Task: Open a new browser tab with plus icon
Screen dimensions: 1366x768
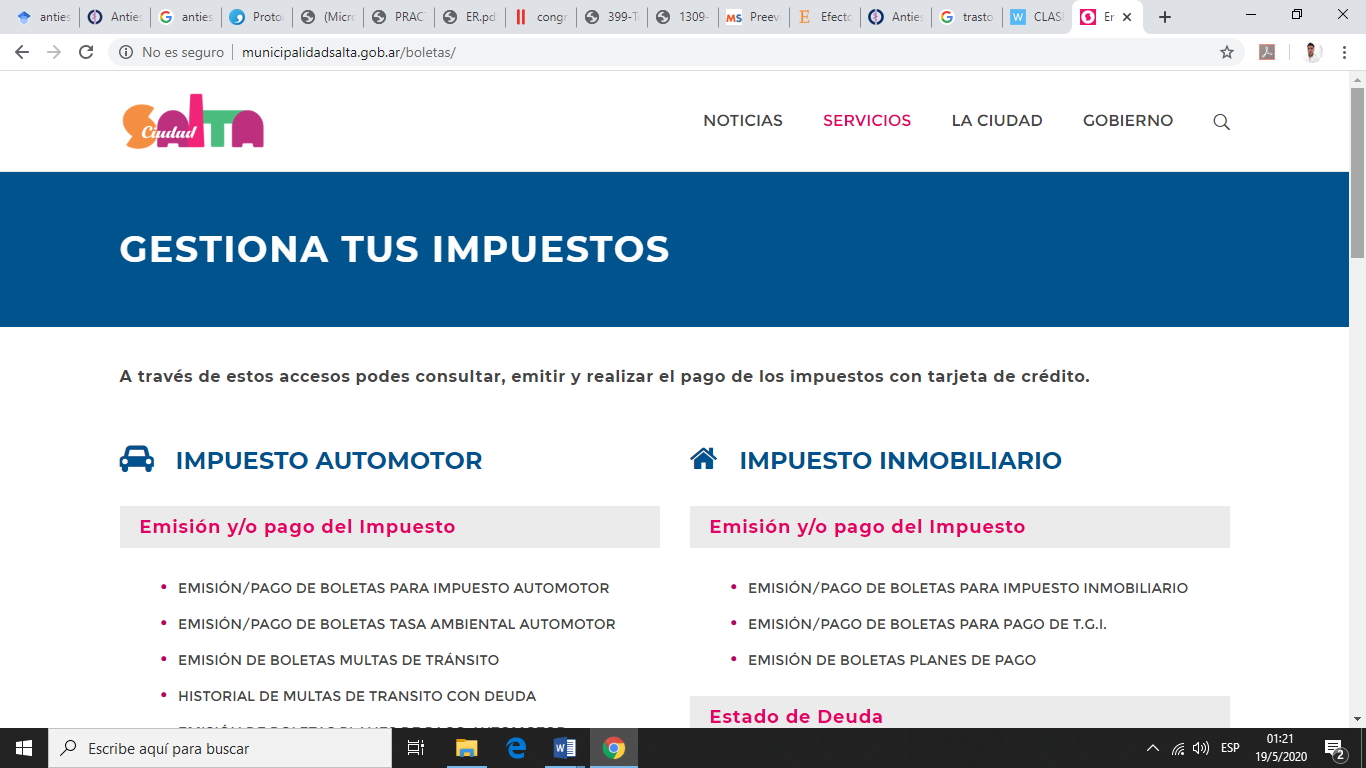Action: 1164,17
